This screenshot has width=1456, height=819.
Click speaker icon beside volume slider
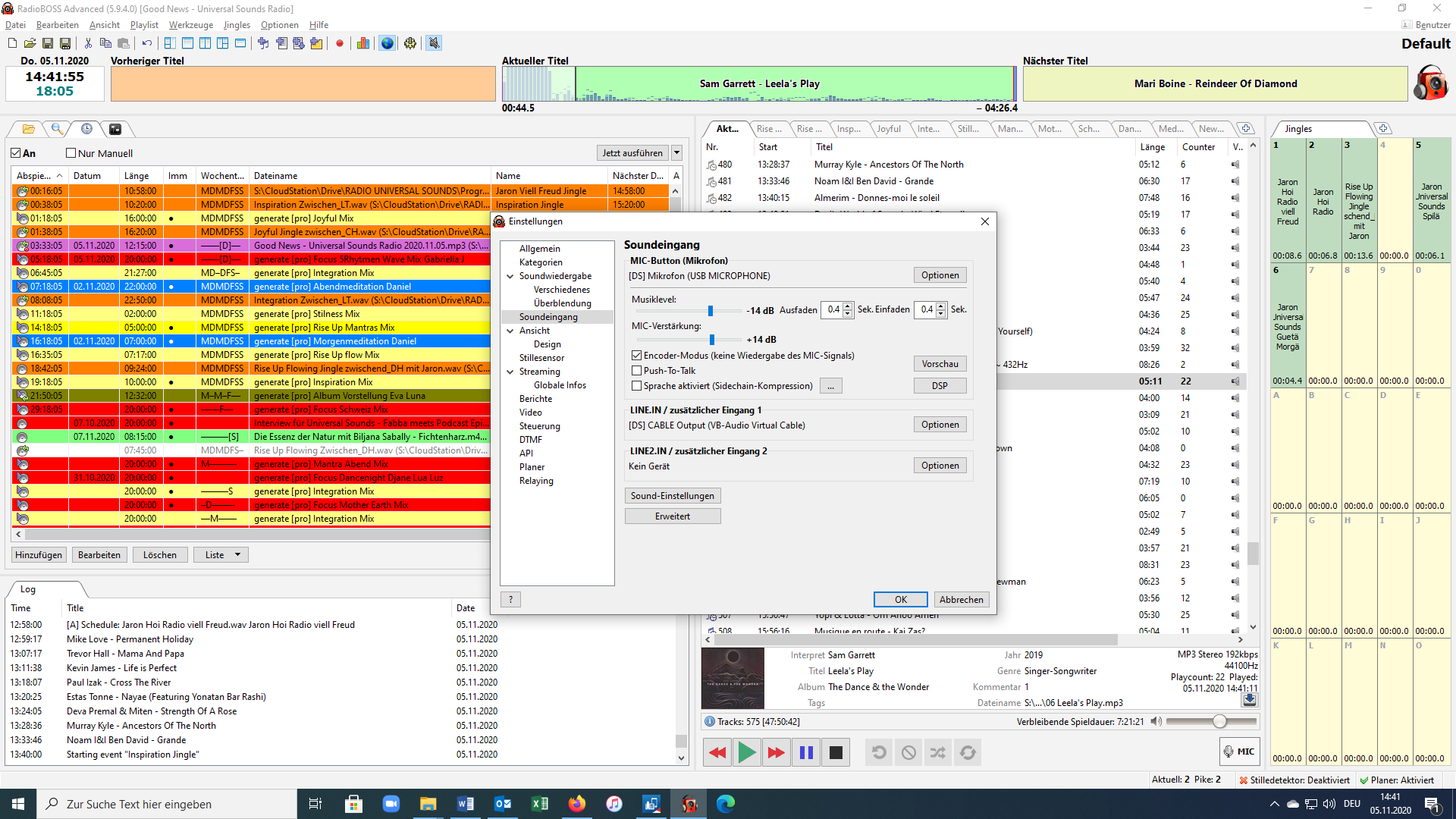[x=1156, y=721]
